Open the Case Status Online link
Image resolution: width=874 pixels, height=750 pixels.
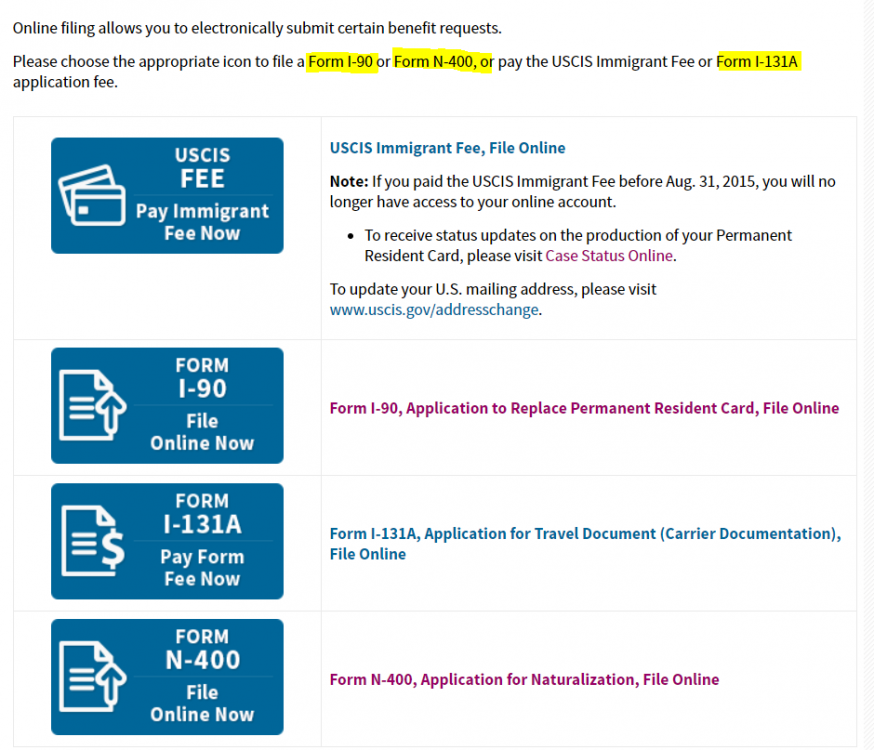609,256
